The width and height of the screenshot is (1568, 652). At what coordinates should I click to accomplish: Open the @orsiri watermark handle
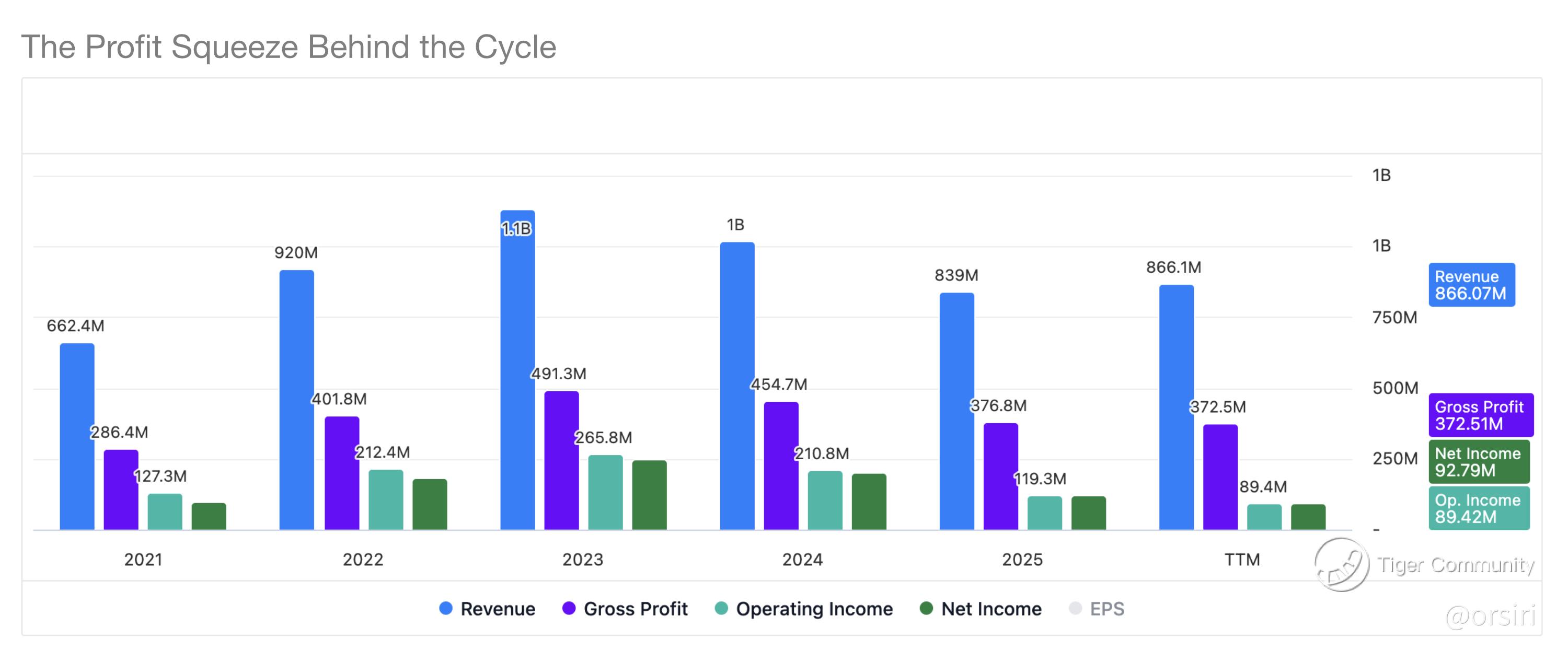[x=1491, y=615]
